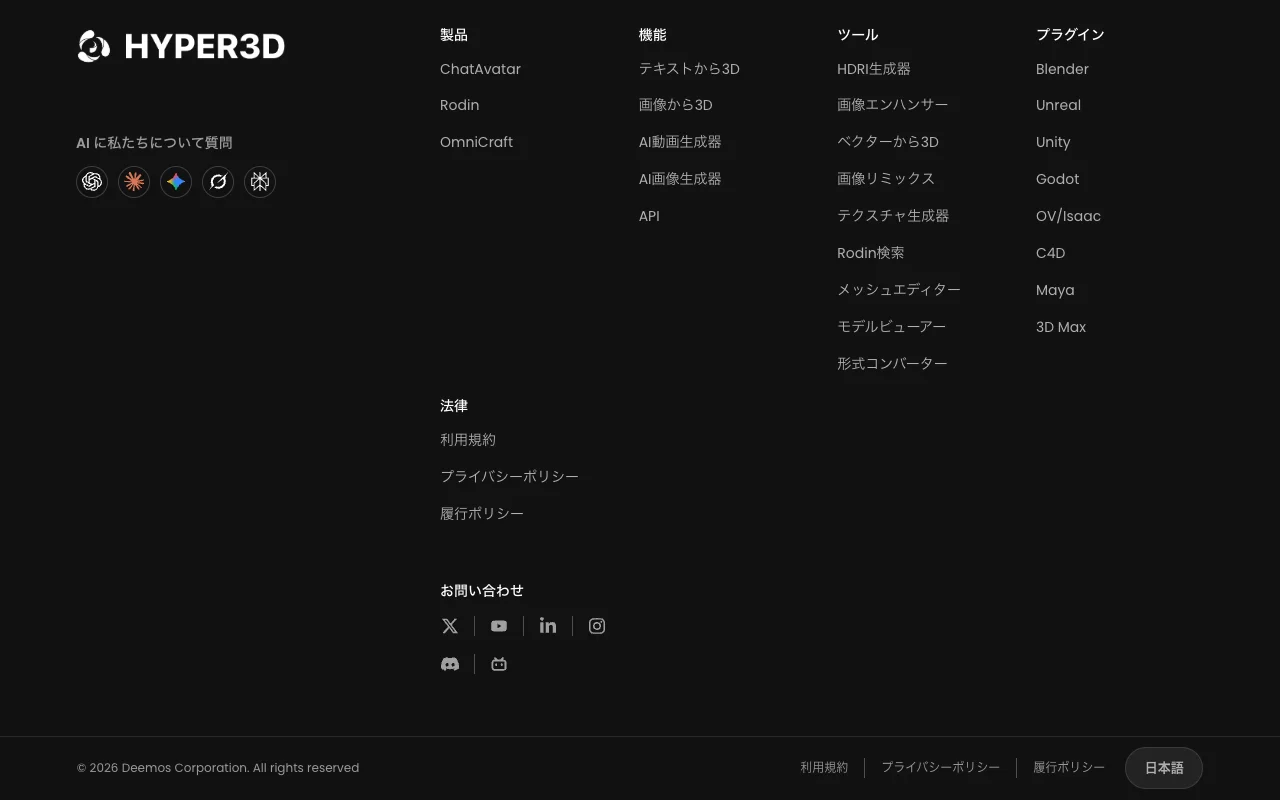Open the Grok icon in AI row
Viewport: 1280px width, 800px height.
(x=218, y=182)
